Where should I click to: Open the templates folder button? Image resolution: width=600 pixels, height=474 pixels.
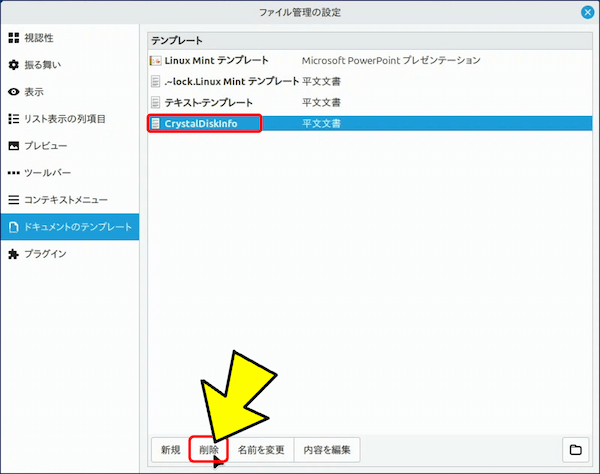576,450
